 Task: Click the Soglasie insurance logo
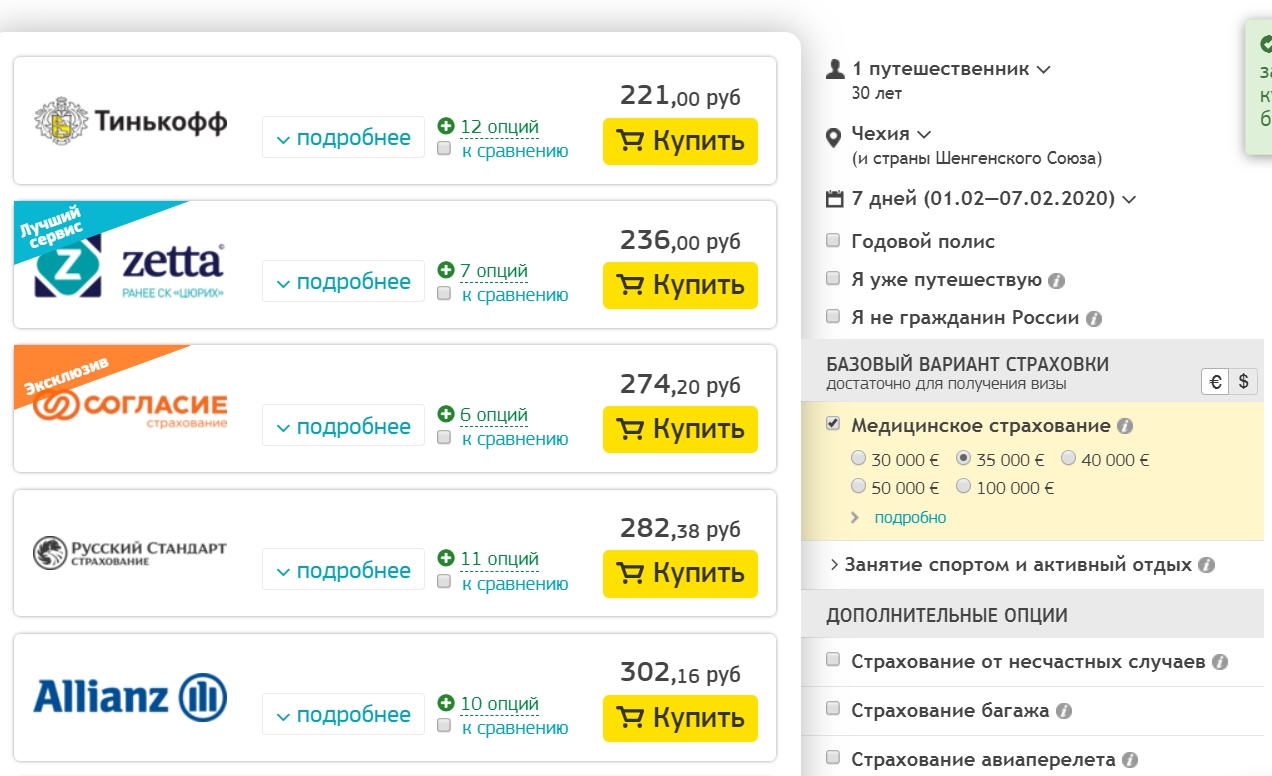pos(130,410)
